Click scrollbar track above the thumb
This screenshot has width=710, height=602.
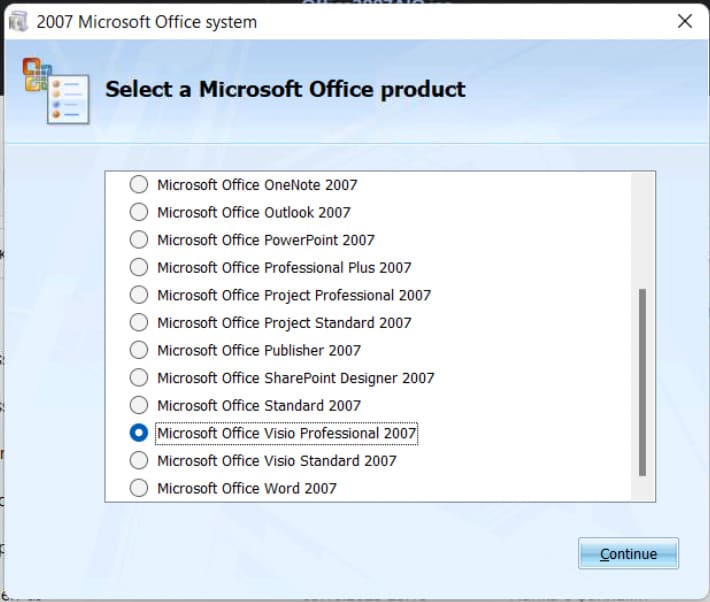click(642, 230)
